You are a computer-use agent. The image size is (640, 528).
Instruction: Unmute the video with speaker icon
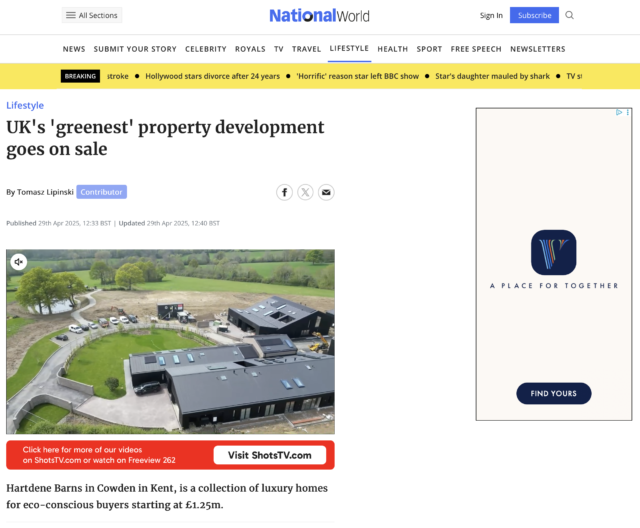[x=18, y=262]
